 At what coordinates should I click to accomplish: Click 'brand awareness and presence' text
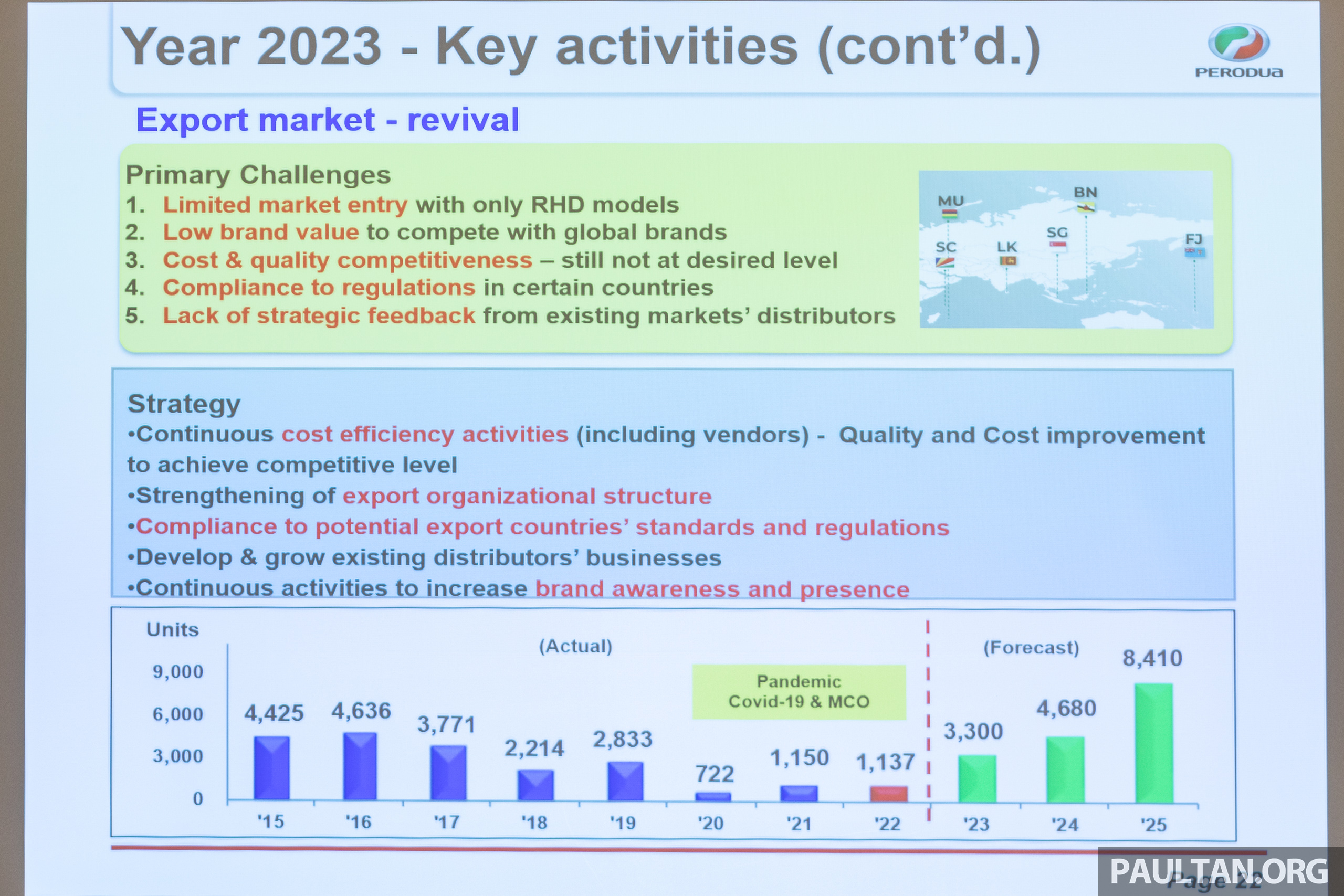pyautogui.click(x=722, y=589)
